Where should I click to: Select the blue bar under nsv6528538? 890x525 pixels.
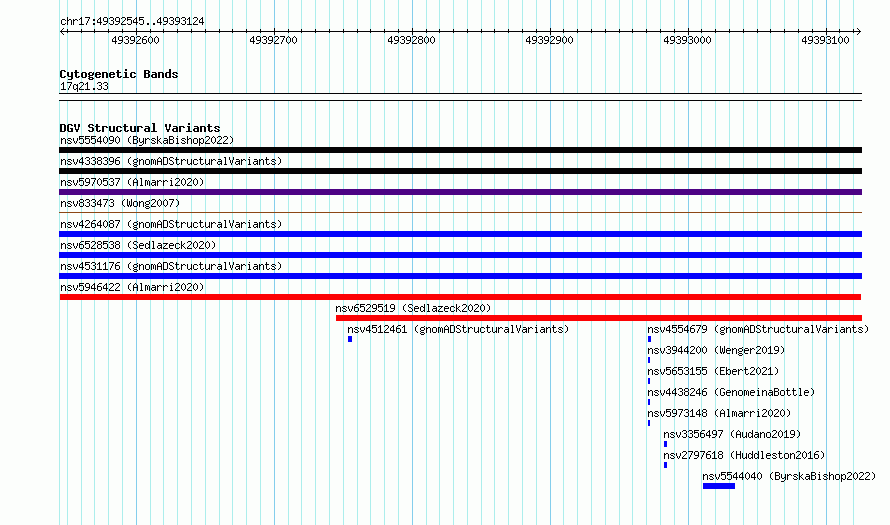460,255
